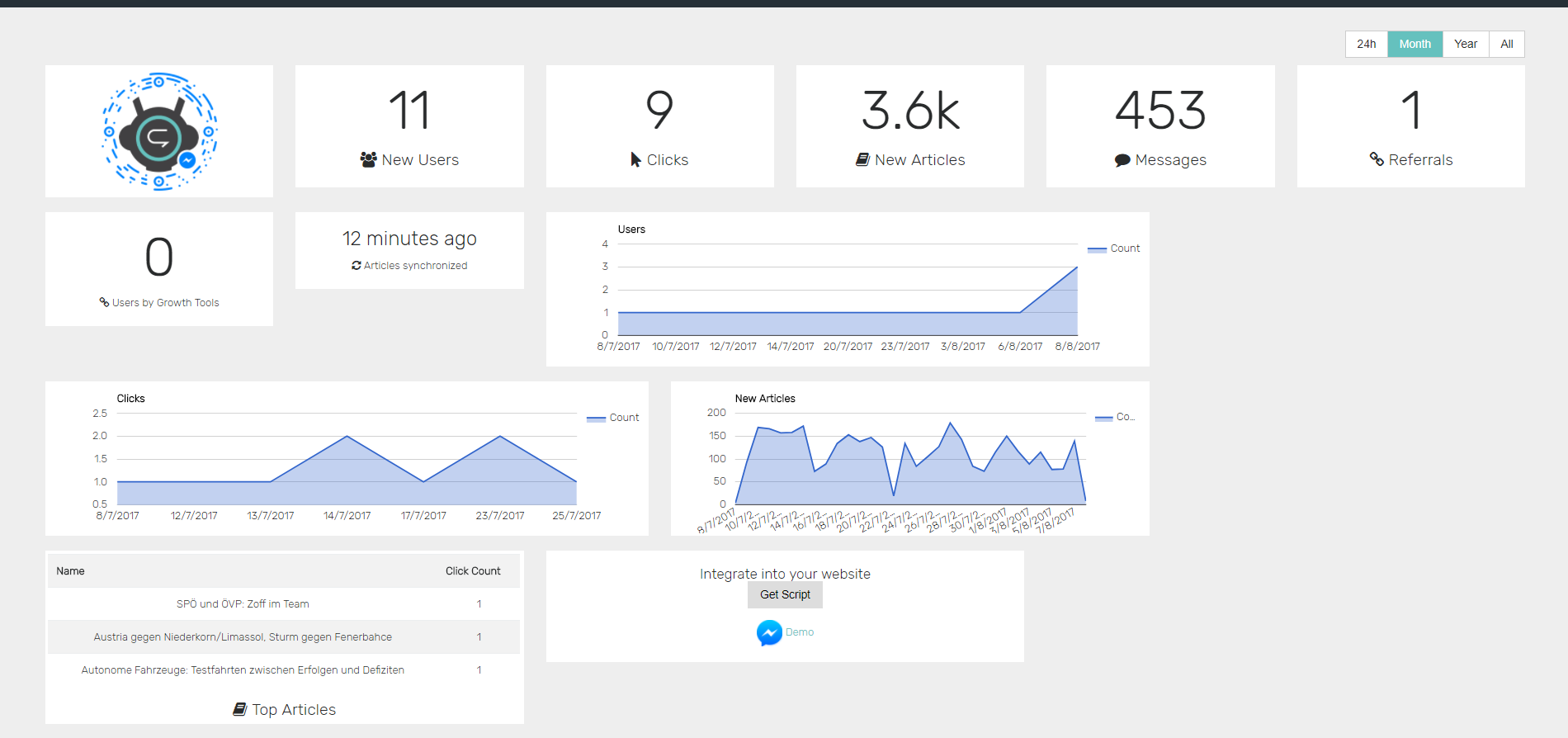The width and height of the screenshot is (1568, 738).
Task: Show All time statistics
Action: [x=1506, y=44]
